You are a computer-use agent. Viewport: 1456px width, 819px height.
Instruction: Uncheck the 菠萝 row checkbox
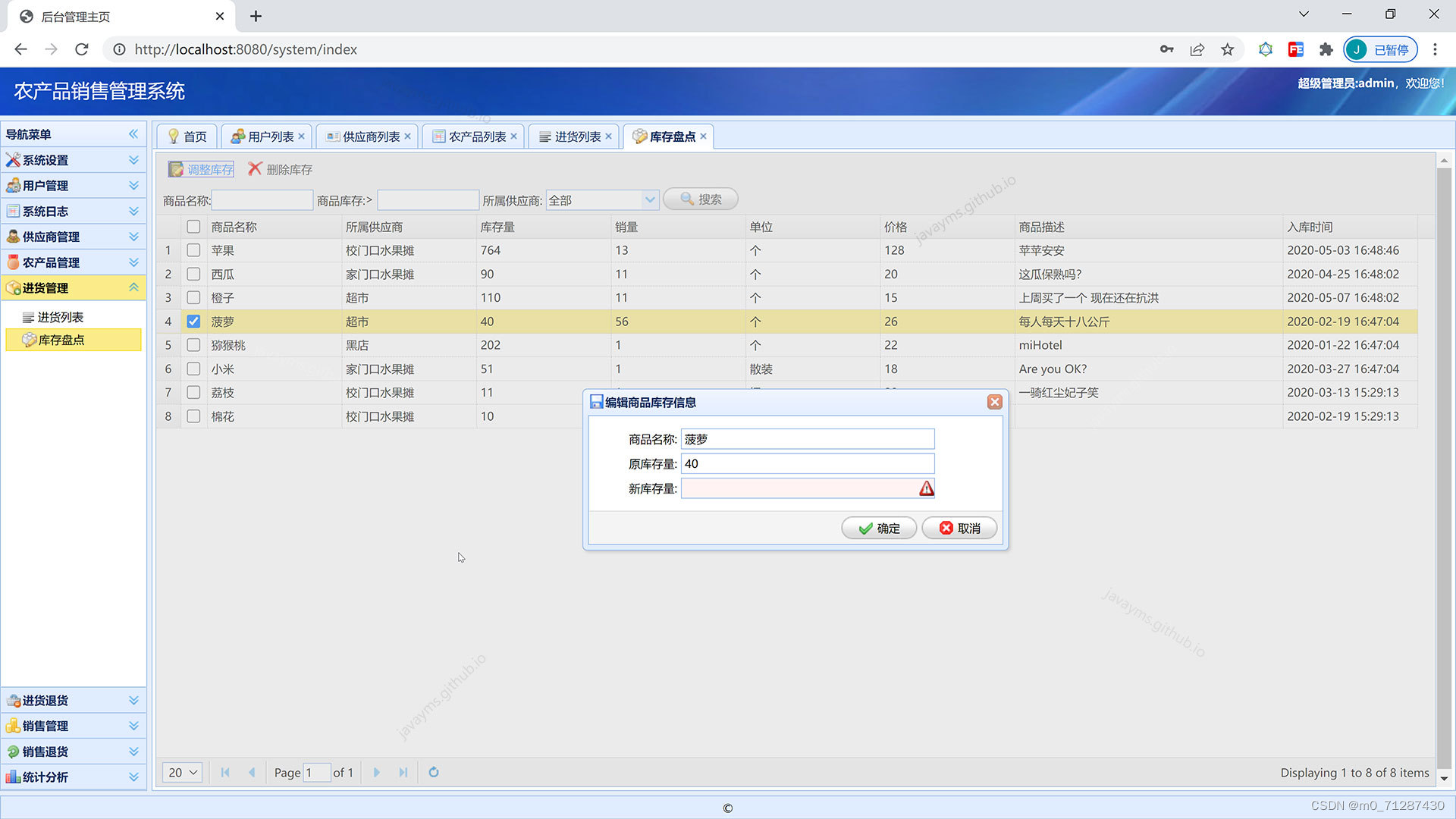[193, 322]
